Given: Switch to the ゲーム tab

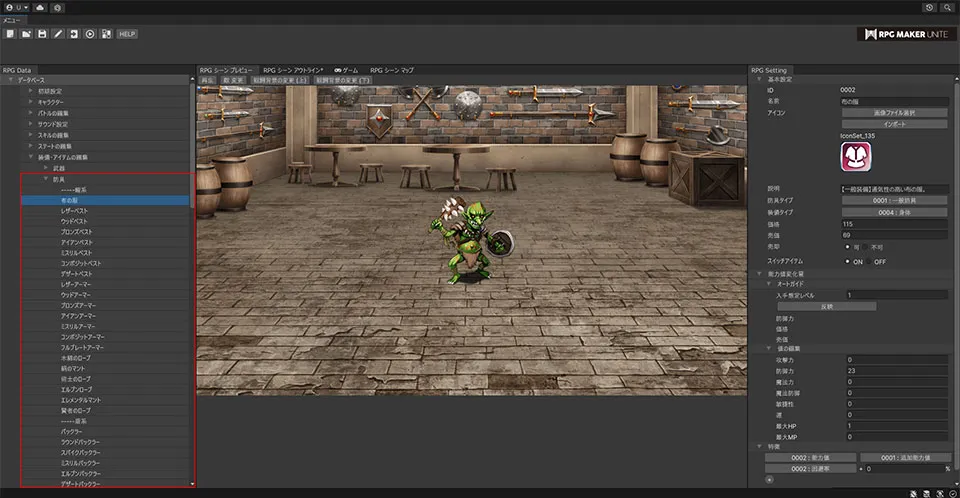Looking at the screenshot, I should (348, 70).
